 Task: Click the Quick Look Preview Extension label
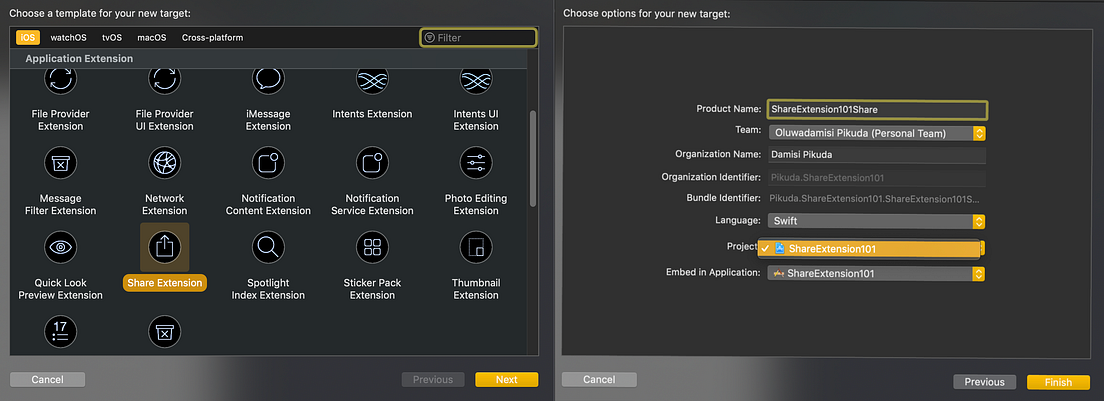(61, 288)
